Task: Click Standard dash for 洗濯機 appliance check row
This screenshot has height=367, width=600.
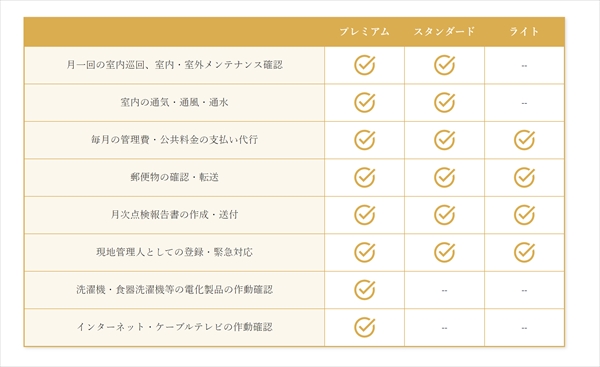Action: pos(444,290)
